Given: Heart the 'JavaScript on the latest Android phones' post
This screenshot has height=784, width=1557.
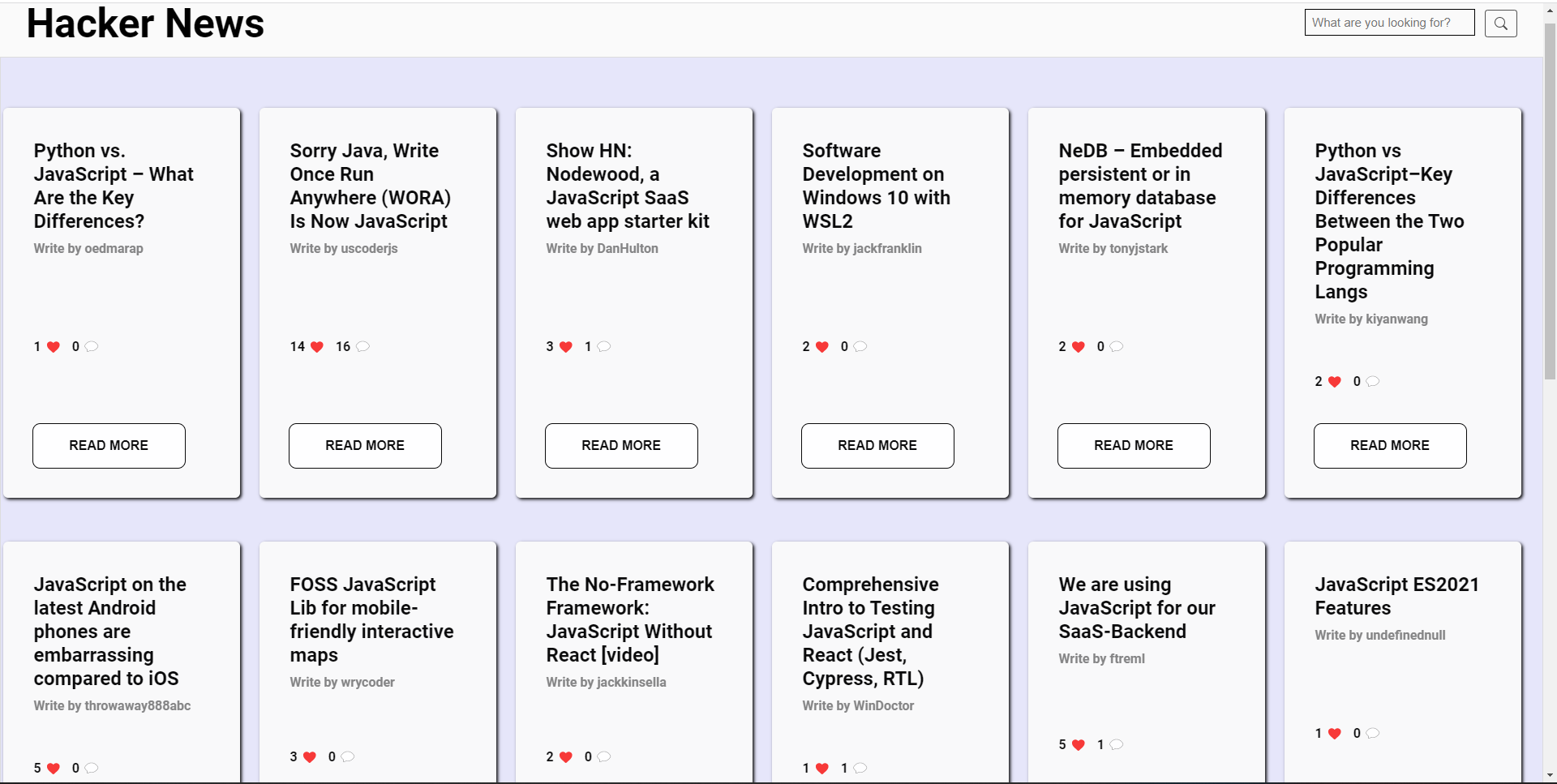Looking at the screenshot, I should [x=54, y=769].
